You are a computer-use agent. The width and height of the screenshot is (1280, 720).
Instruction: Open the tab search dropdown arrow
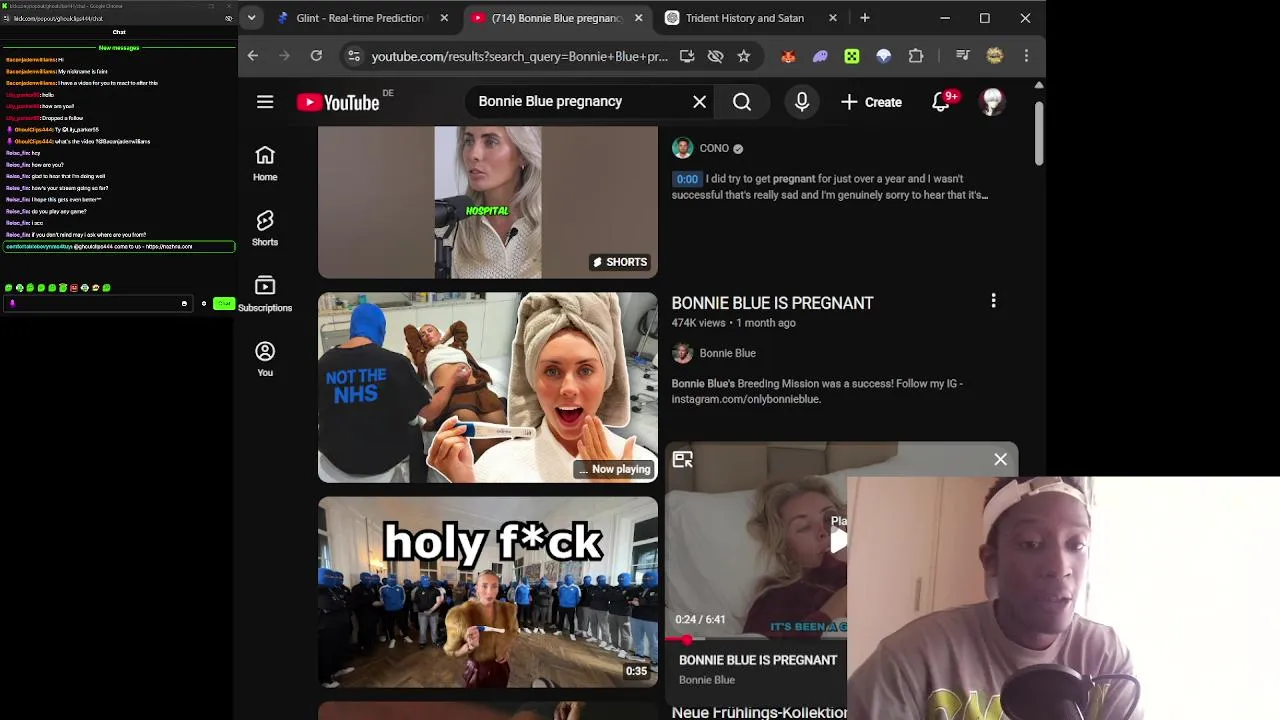point(252,18)
